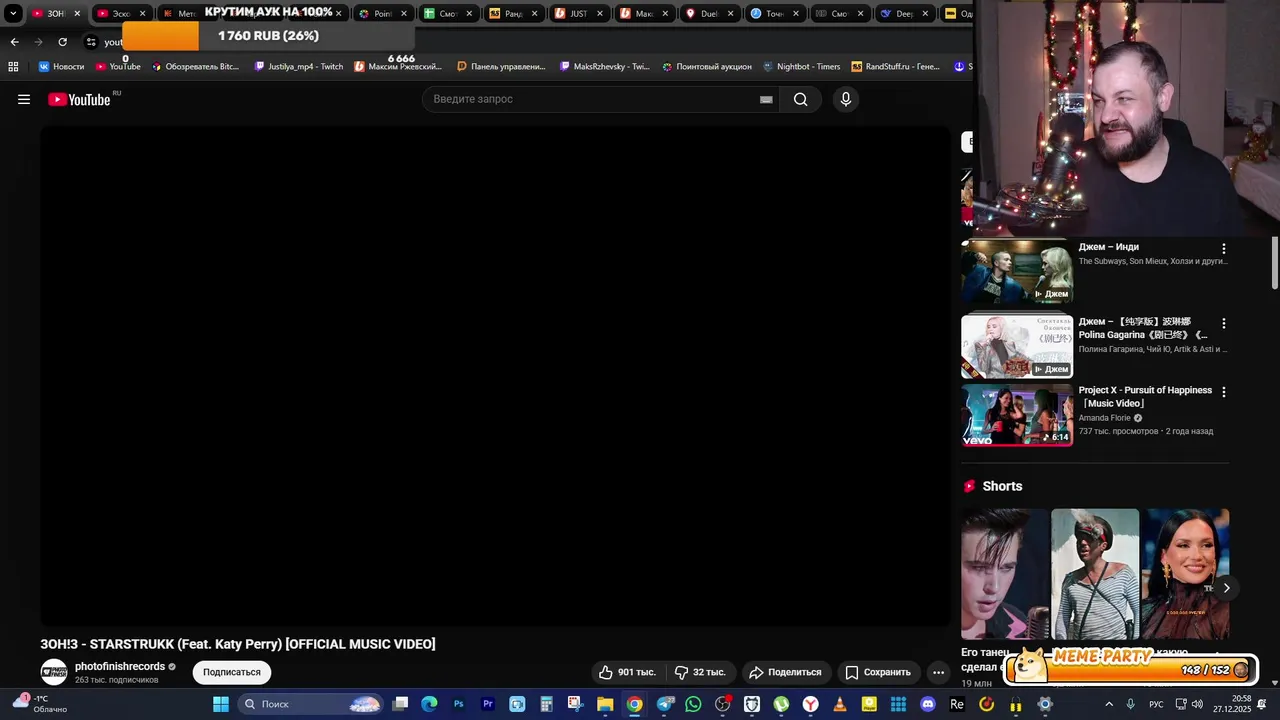
Task: Dislike the video (32 тыс.)
Action: click(701, 672)
